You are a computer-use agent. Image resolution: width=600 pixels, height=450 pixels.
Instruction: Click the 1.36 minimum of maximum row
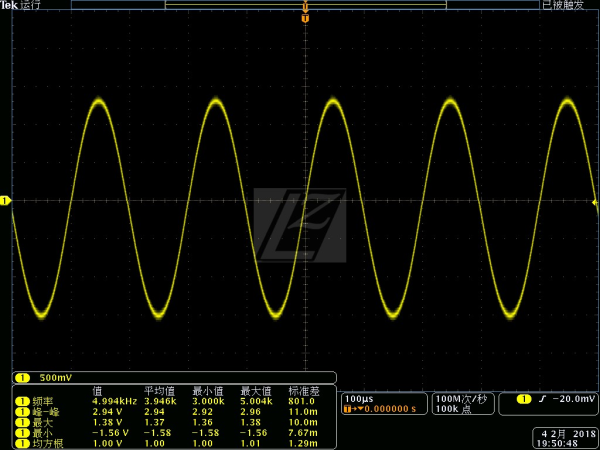pos(202,422)
